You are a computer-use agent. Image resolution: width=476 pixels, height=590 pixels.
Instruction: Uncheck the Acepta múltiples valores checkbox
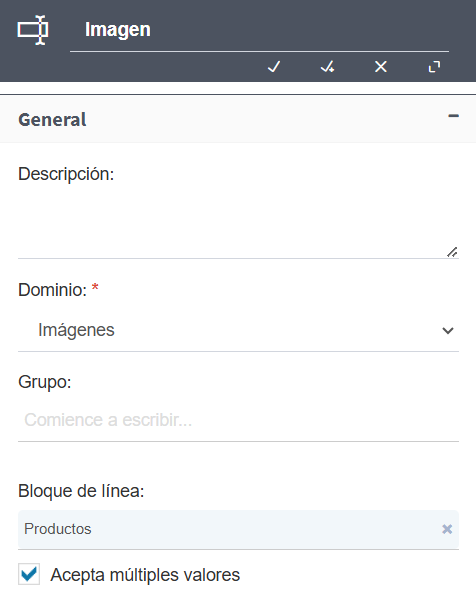pos(29,574)
